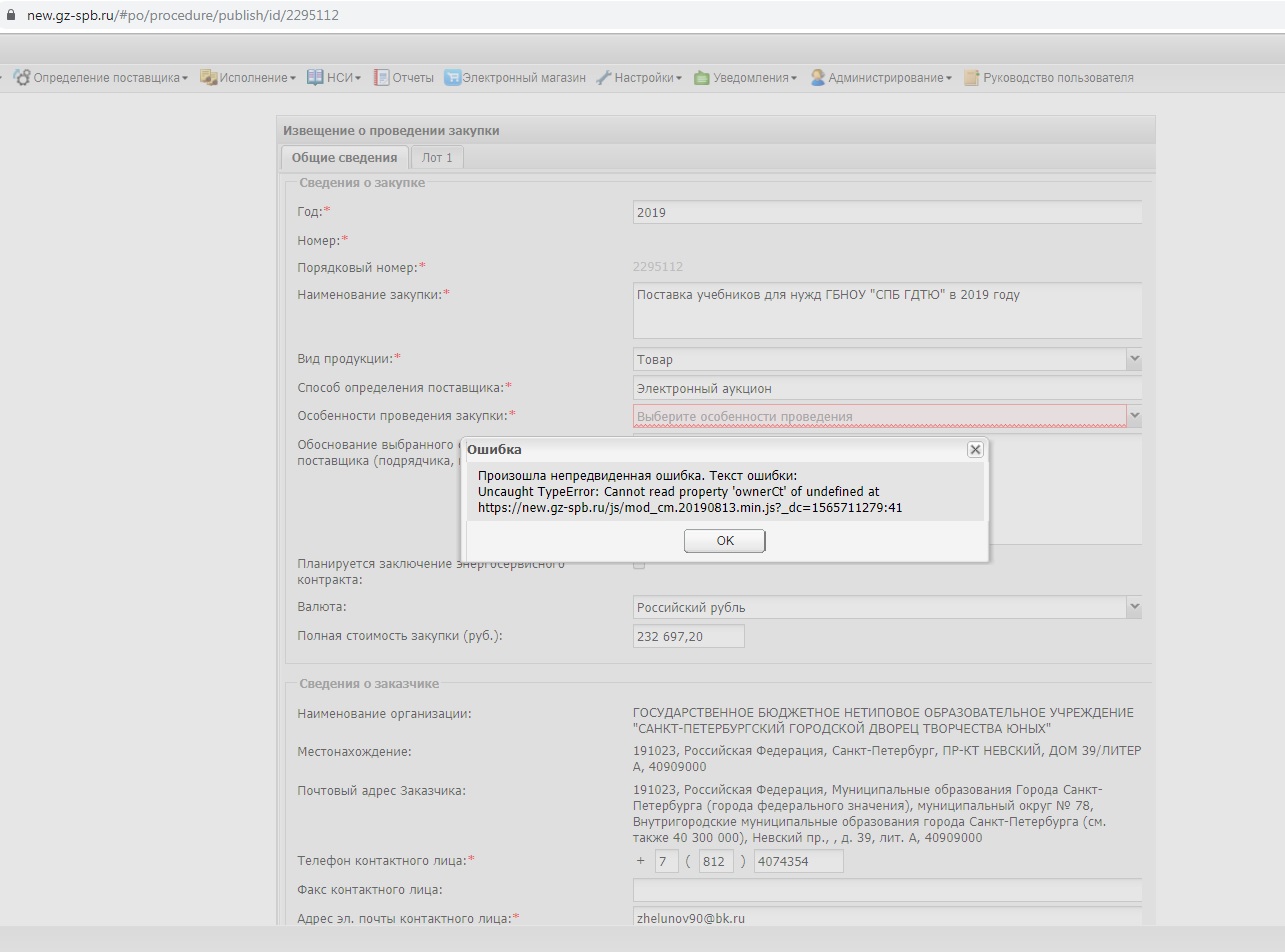This screenshot has width=1285, height=952.
Task: Open the Электронный магазин cart icon
Action: pos(452,78)
